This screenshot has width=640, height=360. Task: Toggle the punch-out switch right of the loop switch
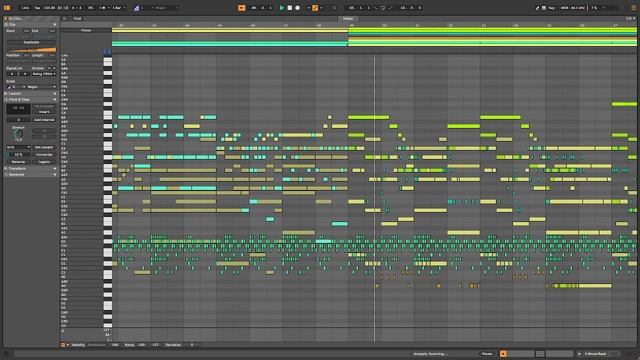click(x=390, y=8)
